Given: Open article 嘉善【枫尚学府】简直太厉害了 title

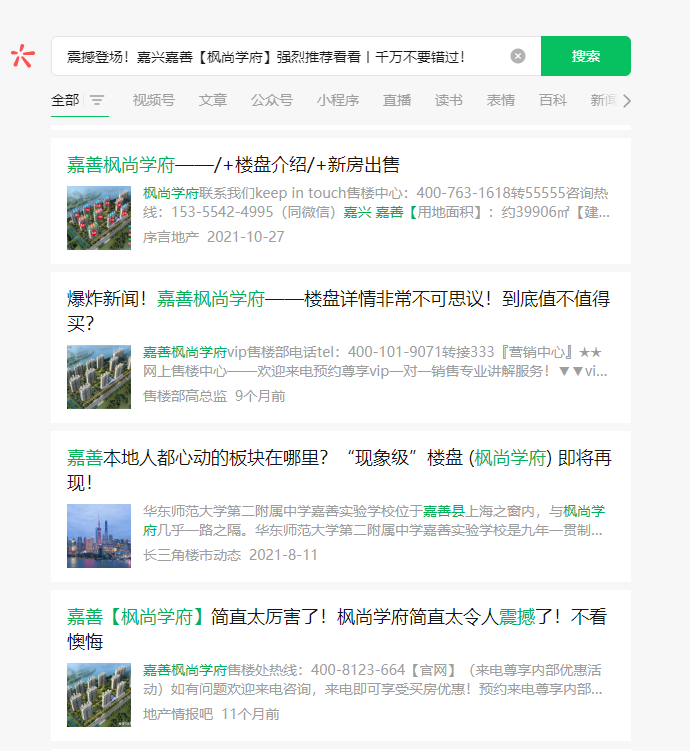Looking at the screenshot, I should point(337,629).
